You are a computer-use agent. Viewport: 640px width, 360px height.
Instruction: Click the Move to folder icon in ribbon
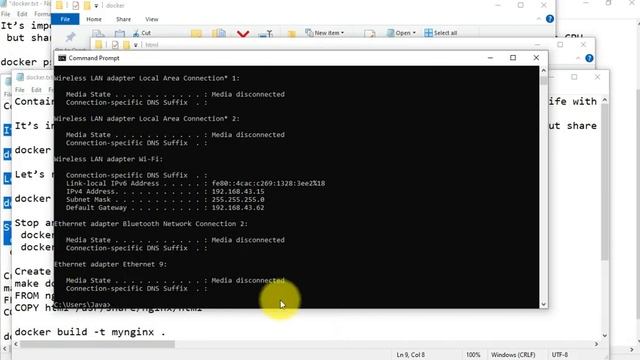point(196,33)
